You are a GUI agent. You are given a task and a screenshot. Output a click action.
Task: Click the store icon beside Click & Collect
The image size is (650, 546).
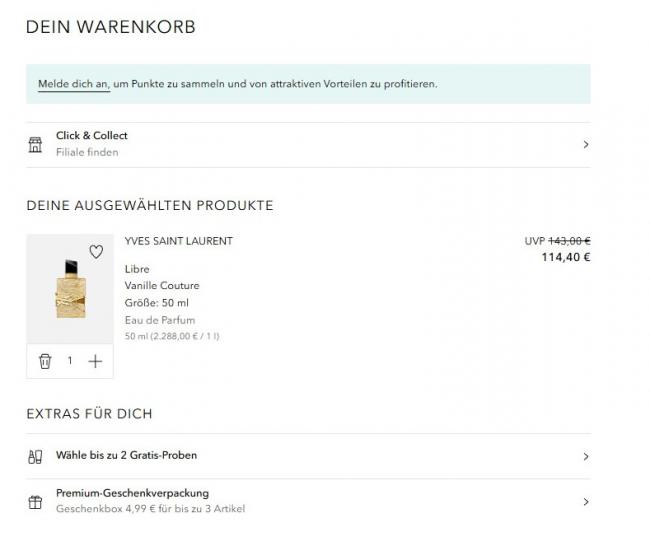coord(36,145)
